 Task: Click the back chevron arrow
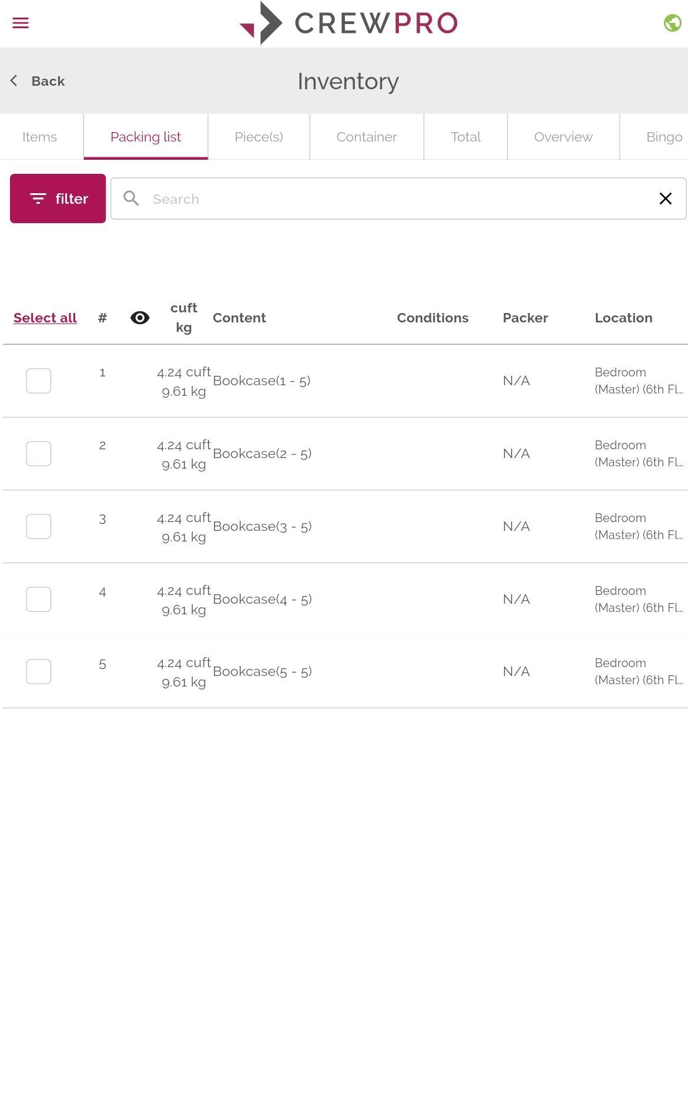coord(14,80)
